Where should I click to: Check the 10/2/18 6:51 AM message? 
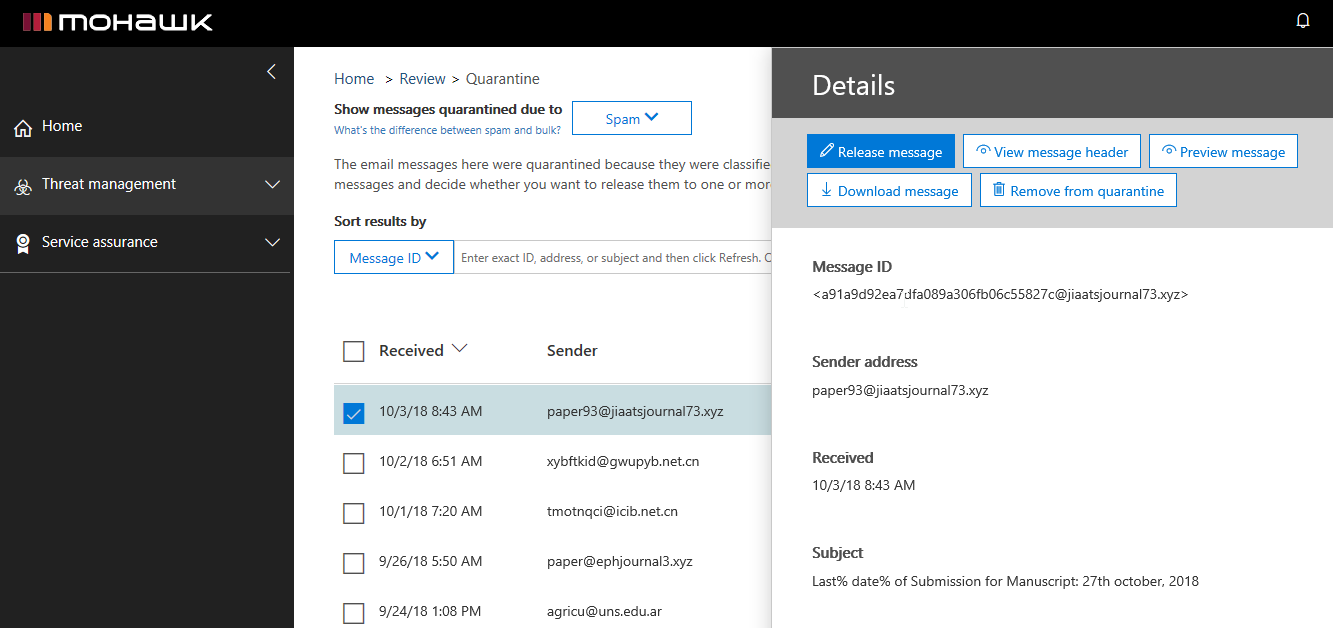353,463
